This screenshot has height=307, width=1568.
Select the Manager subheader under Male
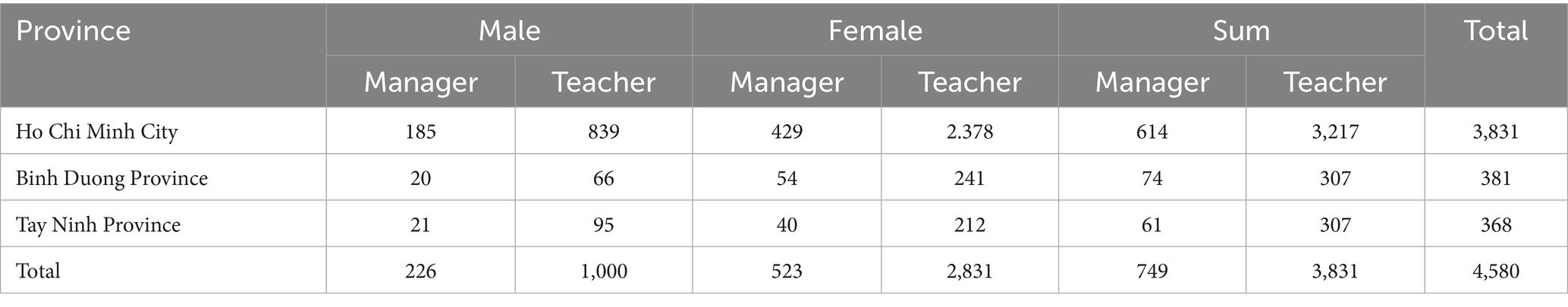[420, 82]
